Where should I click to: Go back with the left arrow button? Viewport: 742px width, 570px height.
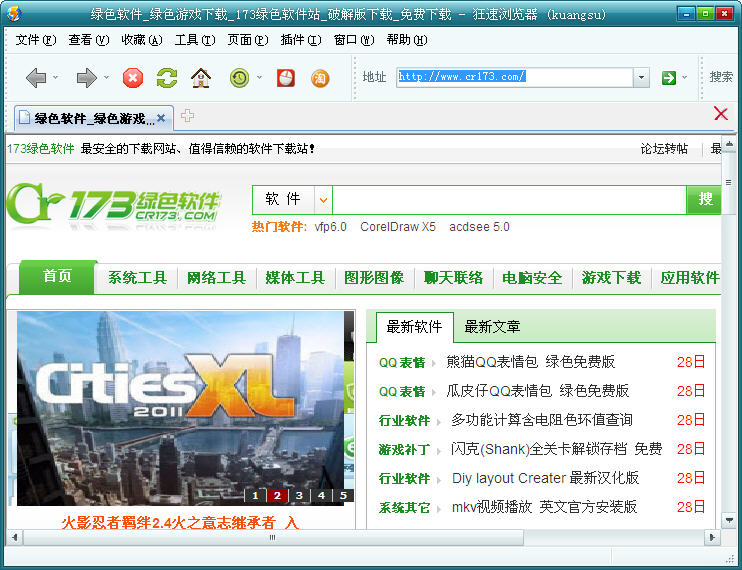pyautogui.click(x=36, y=78)
